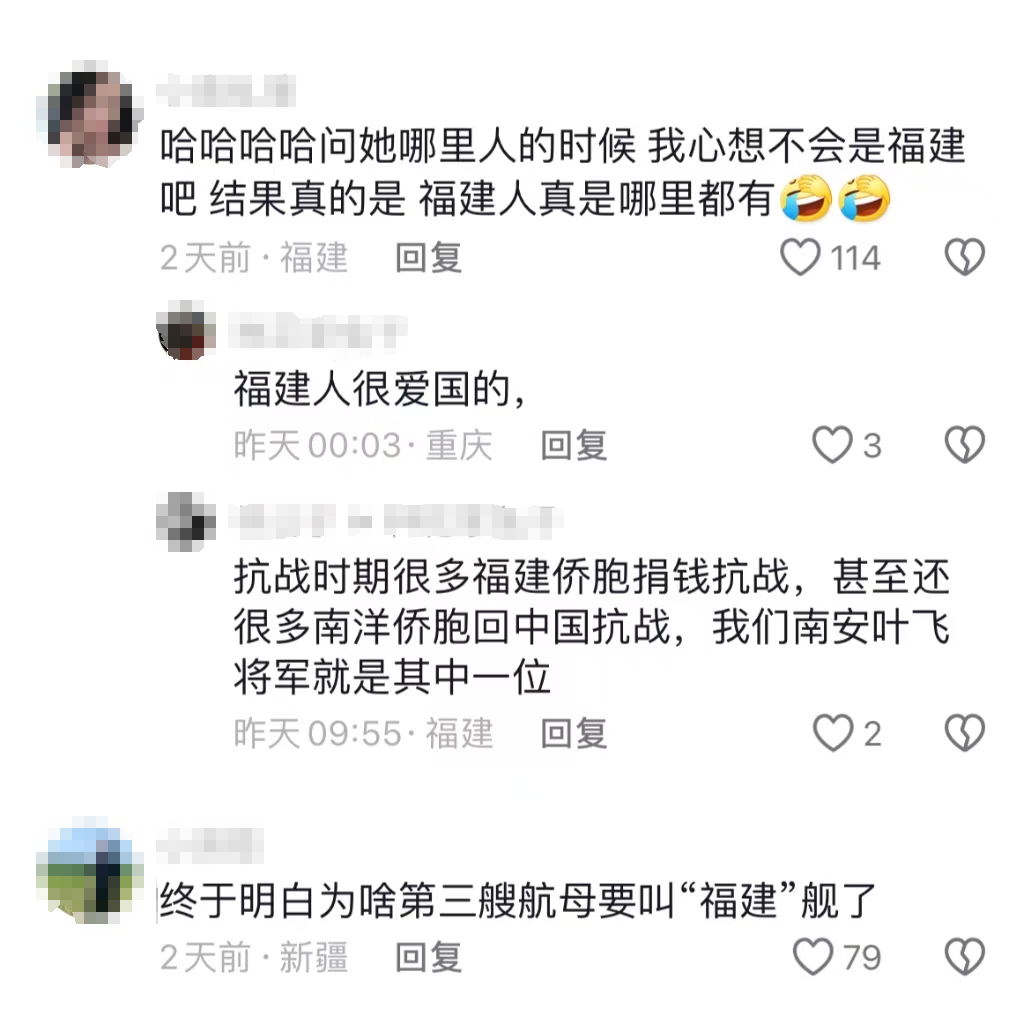This screenshot has width=1031, height=1024.
Task: Reply to the top comment about 福建人
Action: pos(429,257)
